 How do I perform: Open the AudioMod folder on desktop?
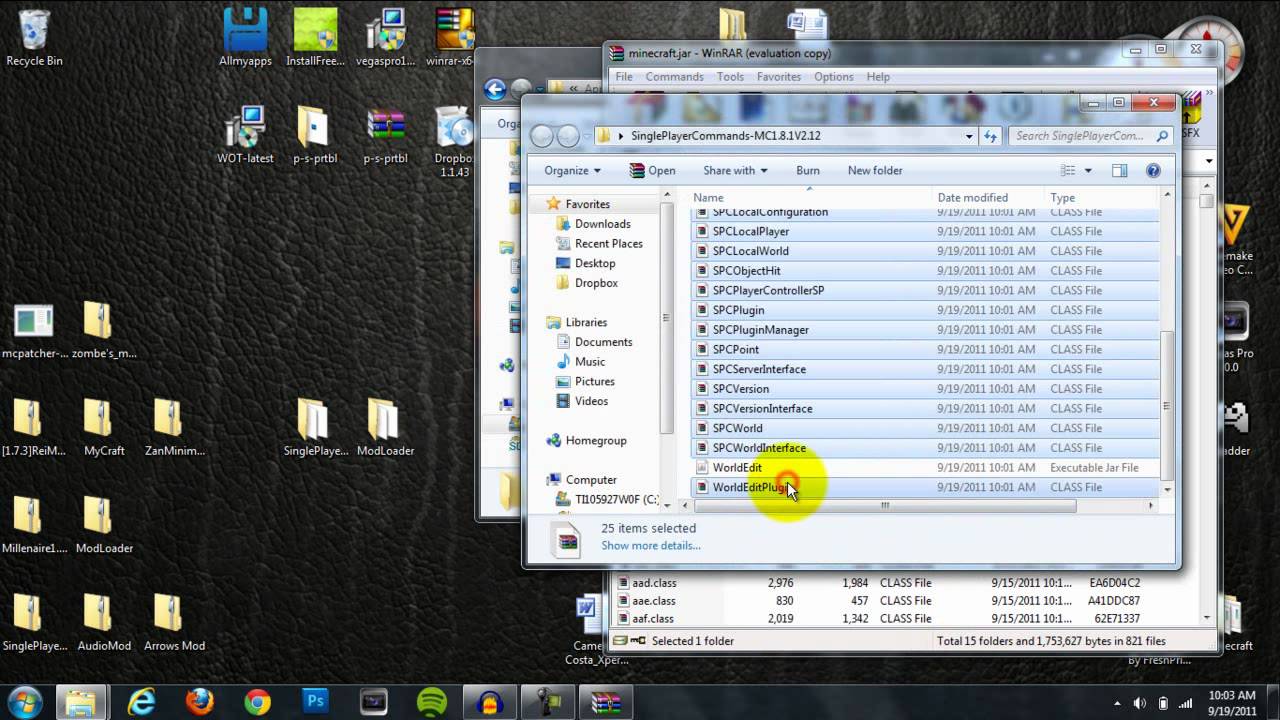(104, 623)
